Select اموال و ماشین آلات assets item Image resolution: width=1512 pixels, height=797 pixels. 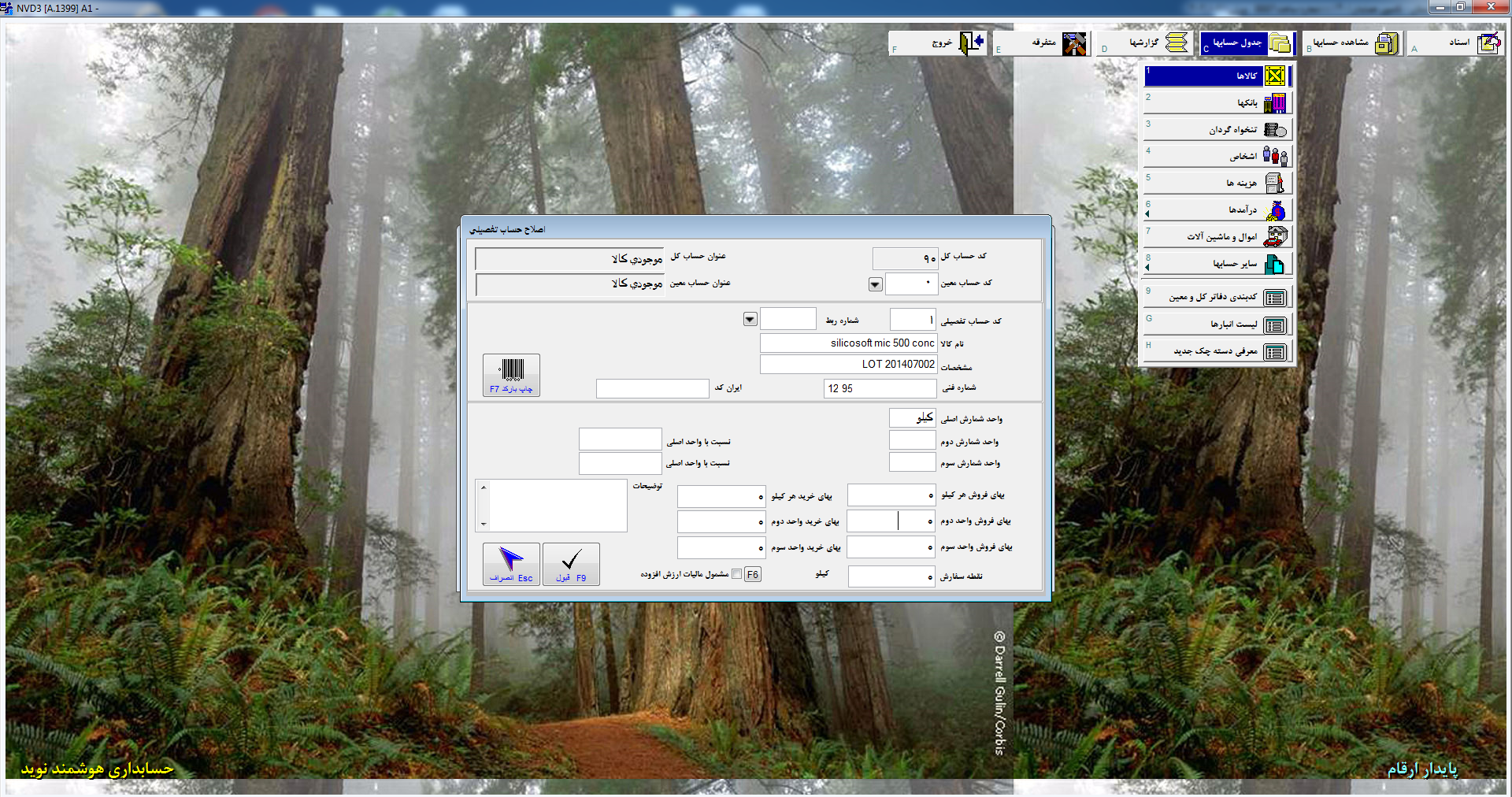pyautogui.click(x=1217, y=236)
